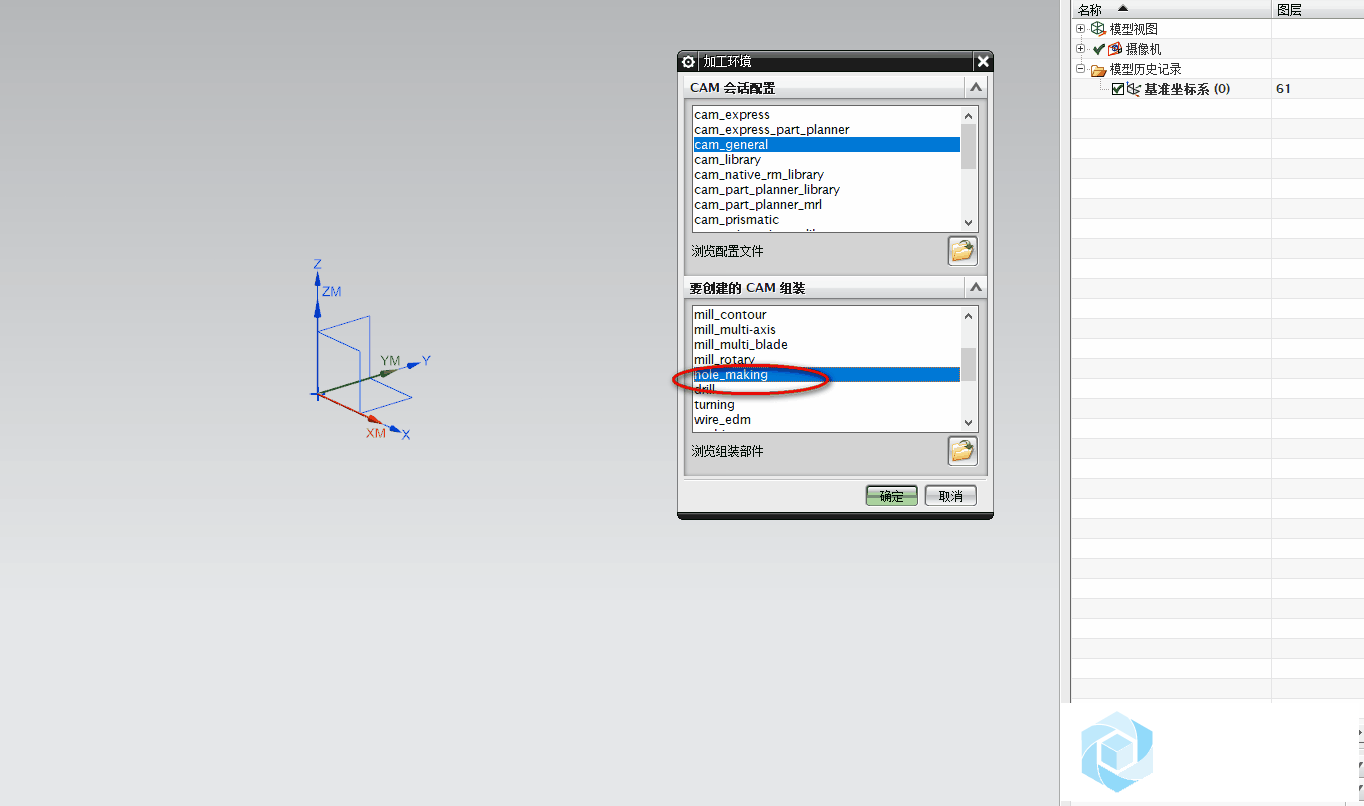The image size is (1364, 806).
Task: Click the 模型视图 node icon
Action: pos(1098,29)
